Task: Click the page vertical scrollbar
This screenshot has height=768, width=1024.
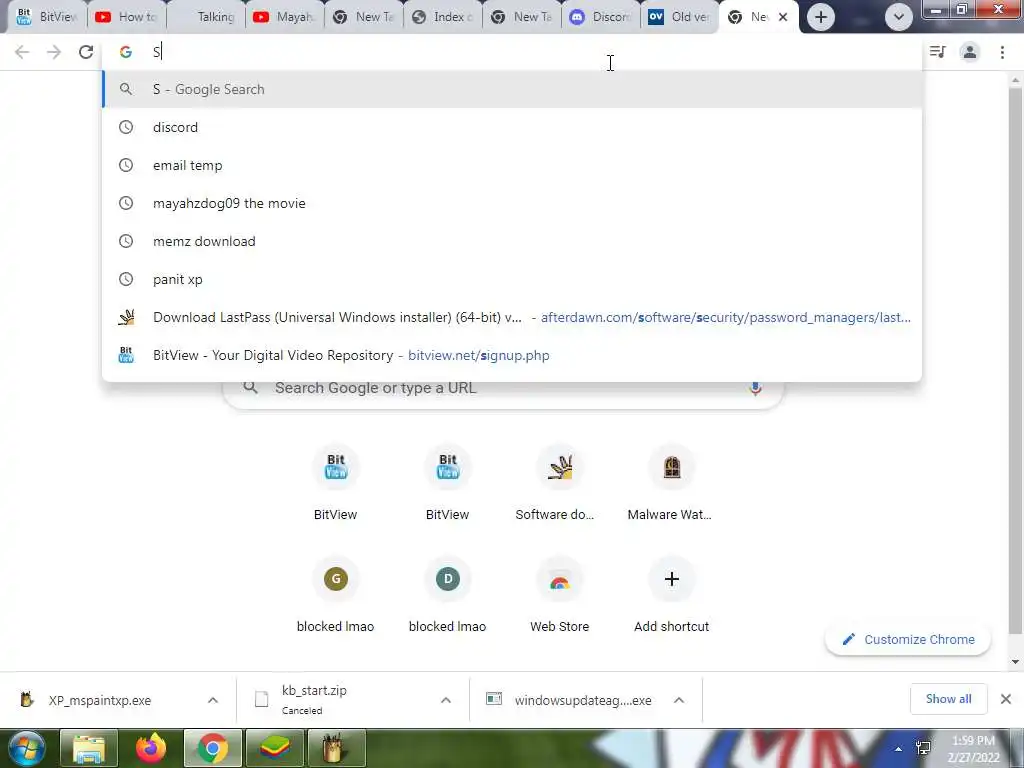Action: click(x=1015, y=359)
